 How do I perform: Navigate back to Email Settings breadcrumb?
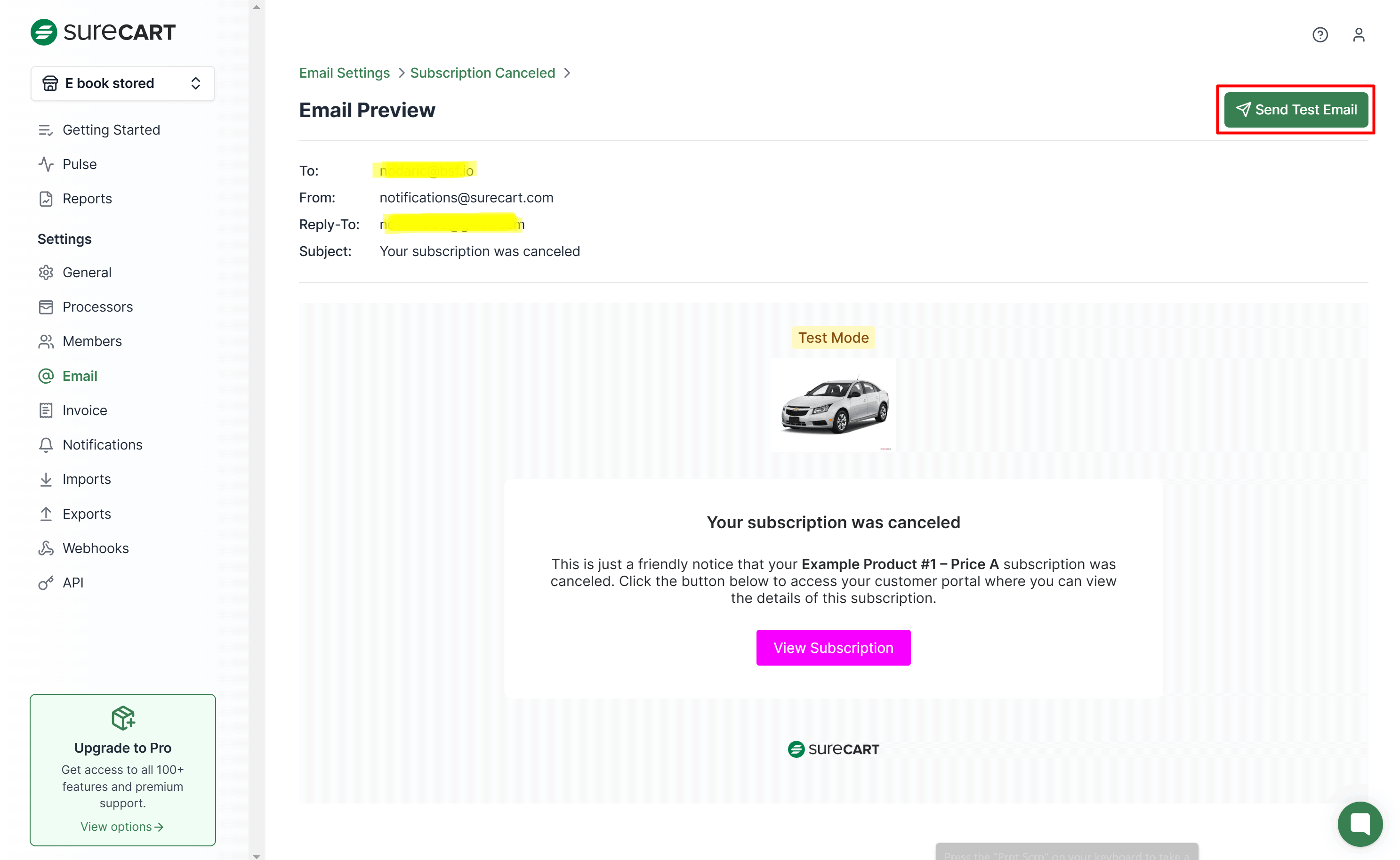[x=344, y=73]
